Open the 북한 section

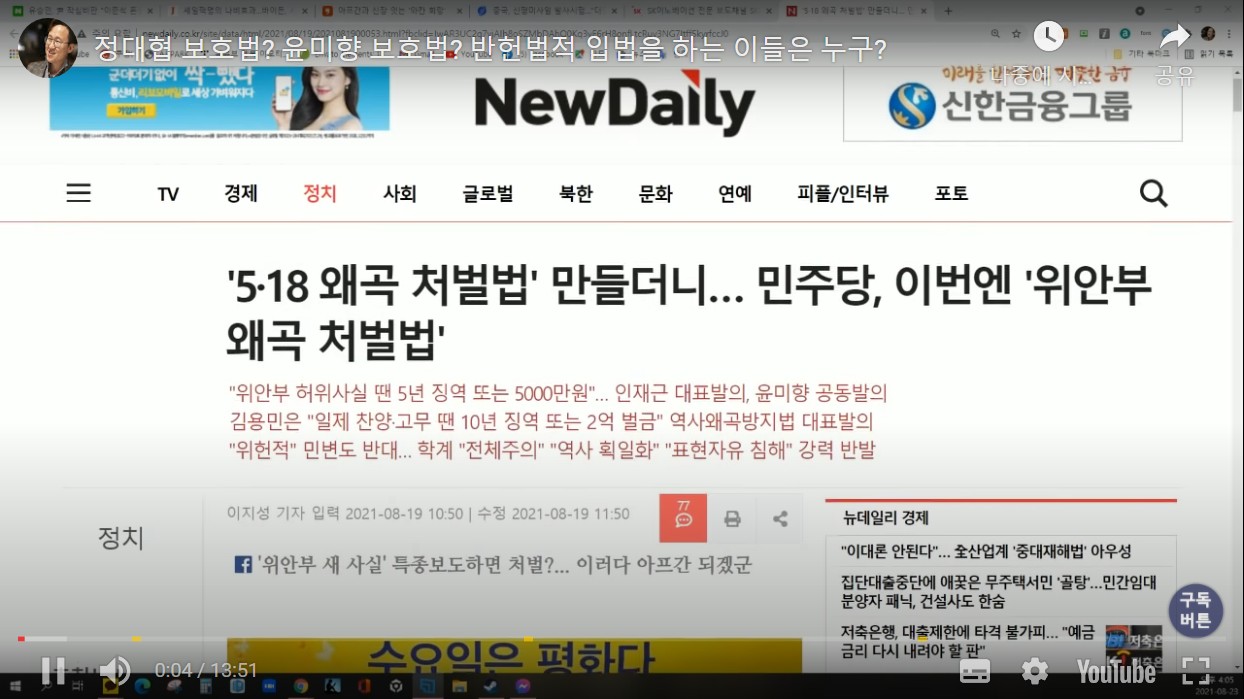click(x=576, y=193)
